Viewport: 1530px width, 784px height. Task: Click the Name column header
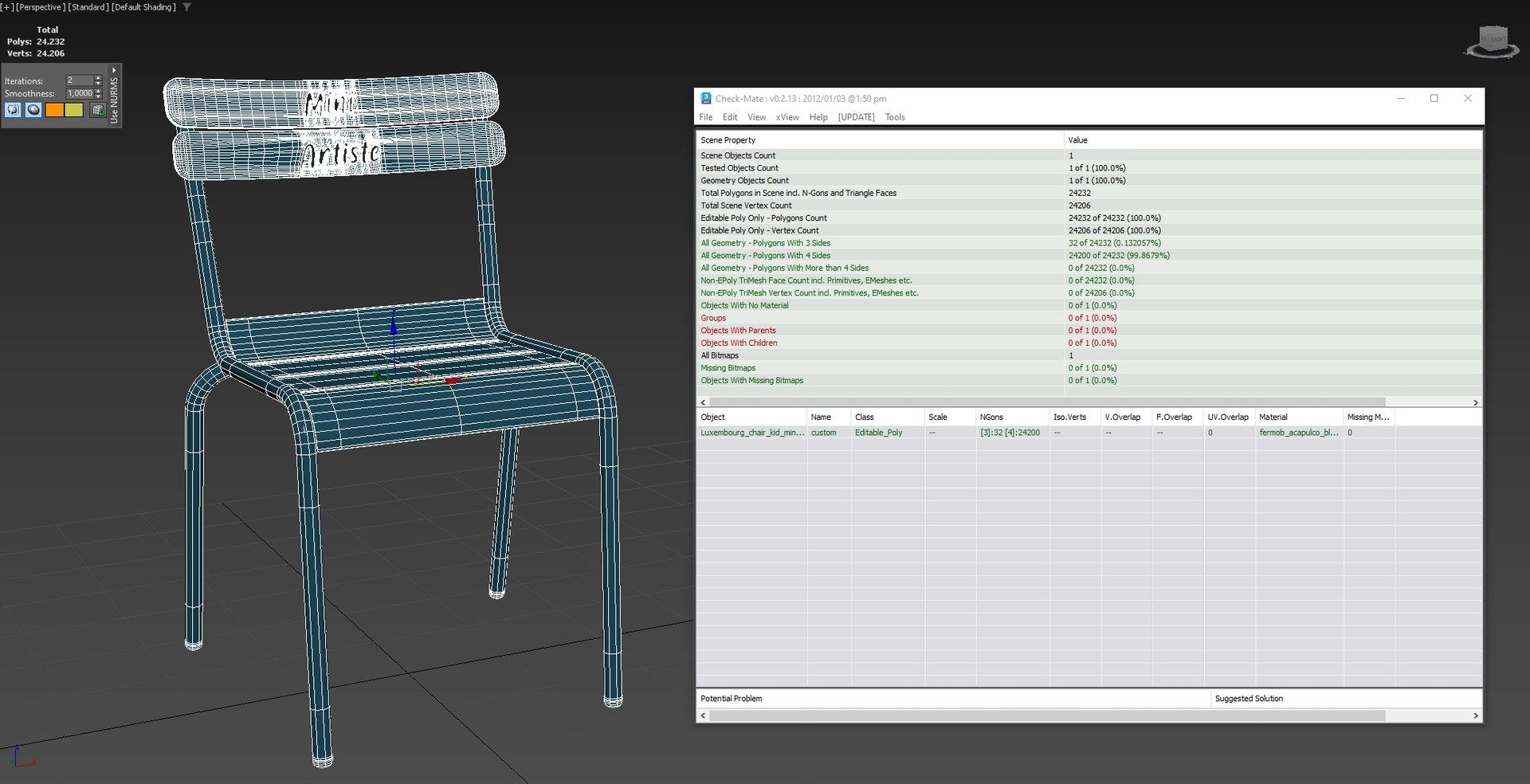[x=829, y=417]
